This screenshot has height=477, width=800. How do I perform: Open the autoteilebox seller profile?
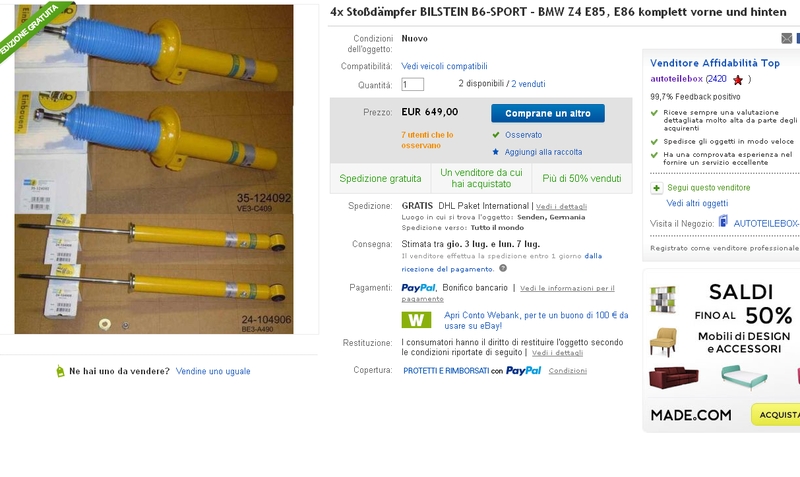click(676, 79)
